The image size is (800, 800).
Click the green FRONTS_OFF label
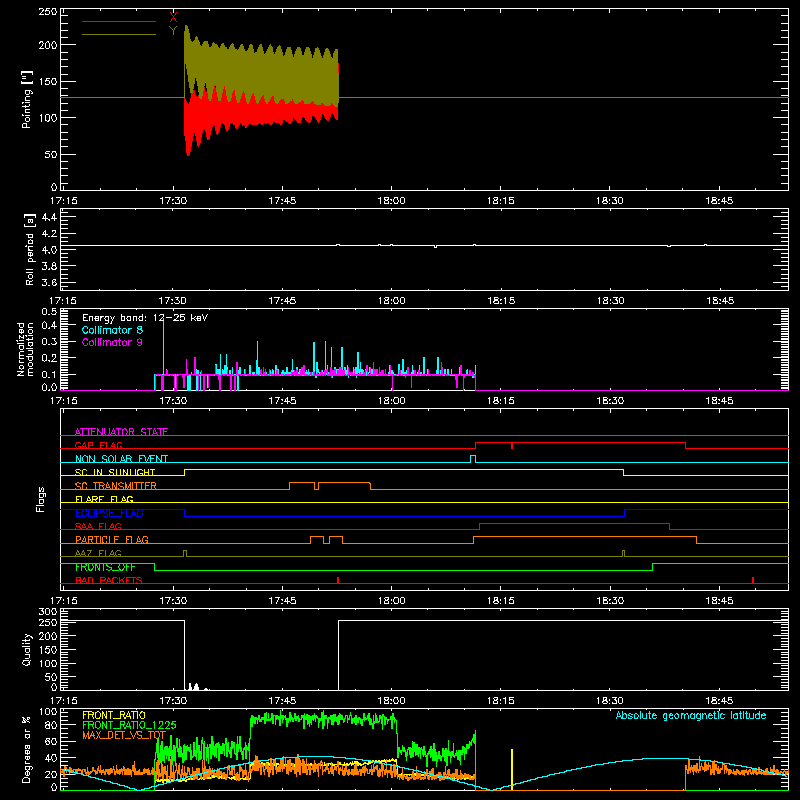click(x=105, y=567)
